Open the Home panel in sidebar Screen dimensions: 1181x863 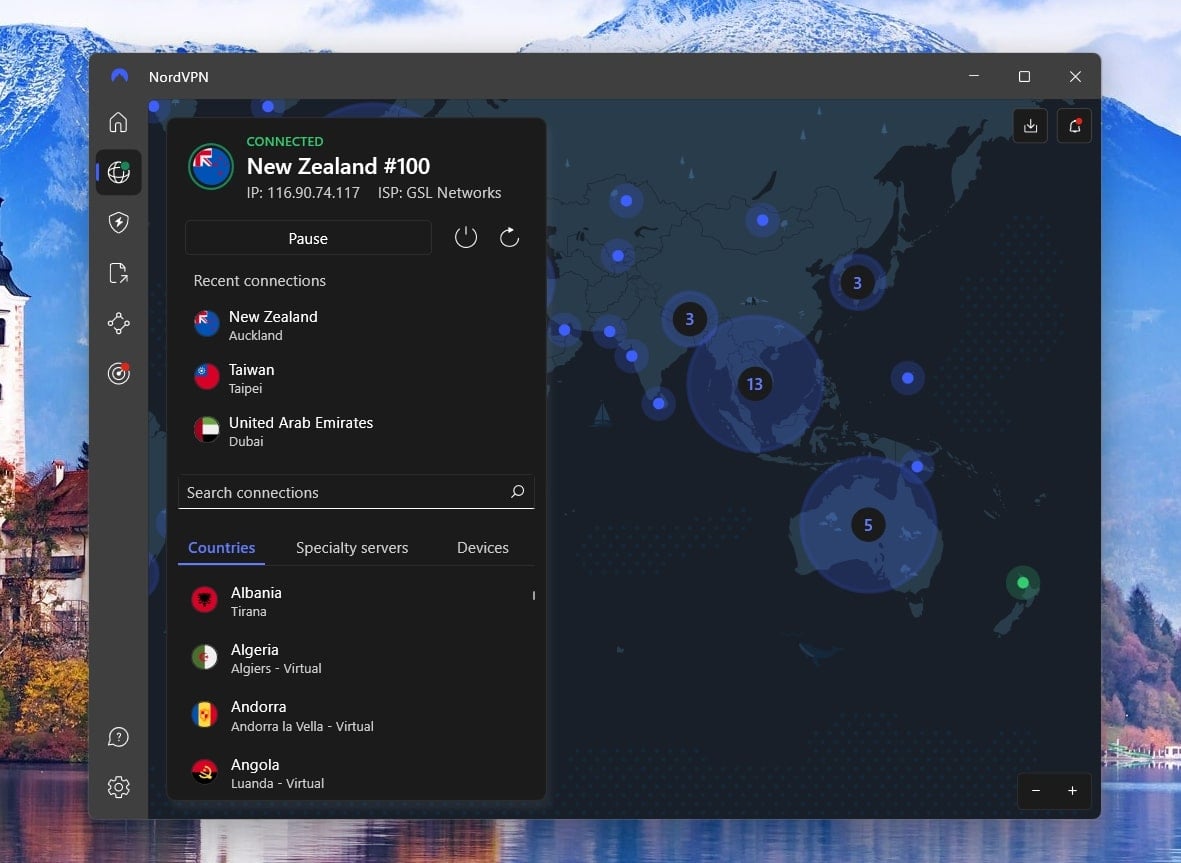118,121
